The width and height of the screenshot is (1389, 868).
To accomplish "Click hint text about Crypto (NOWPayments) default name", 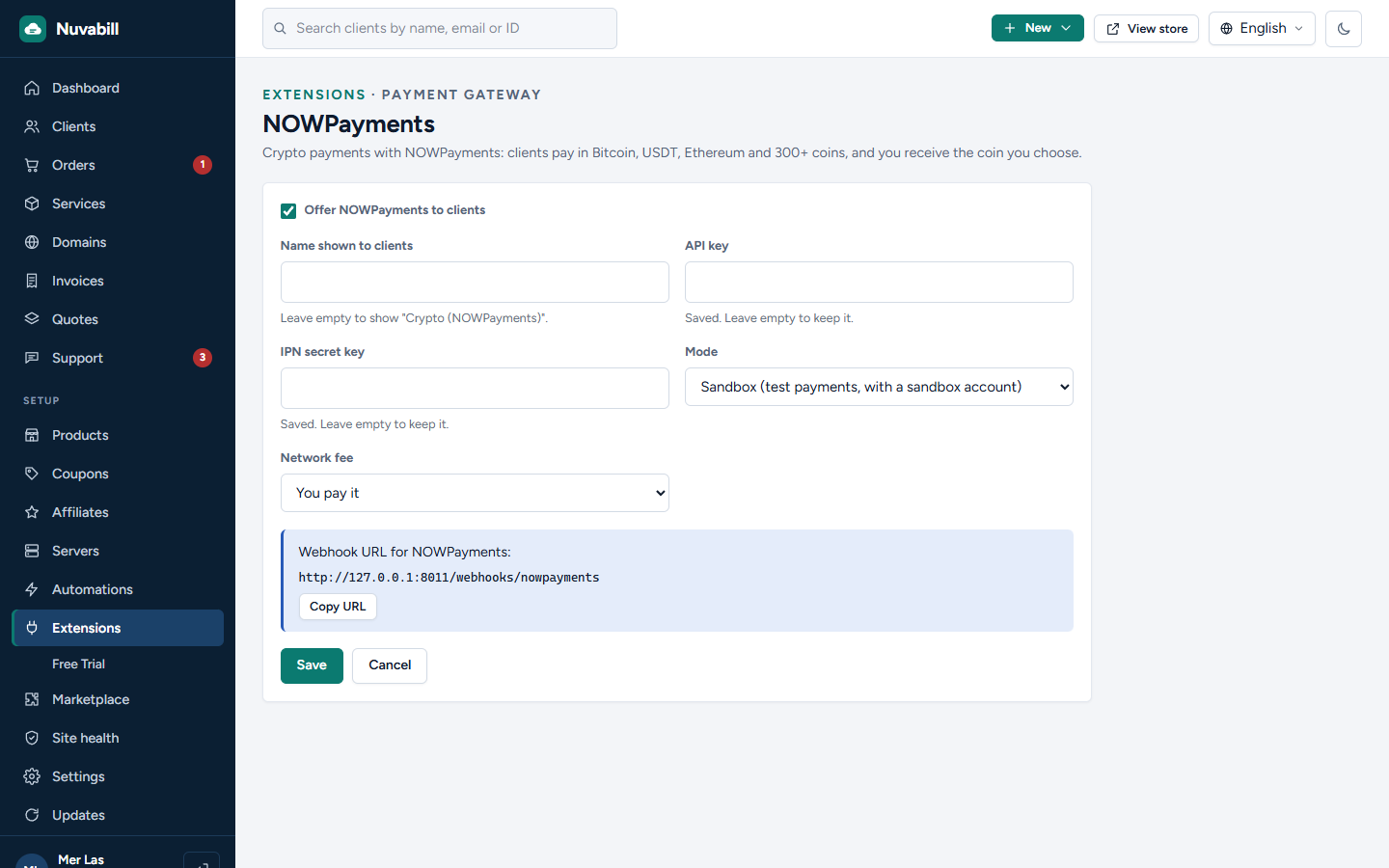I will [x=414, y=318].
